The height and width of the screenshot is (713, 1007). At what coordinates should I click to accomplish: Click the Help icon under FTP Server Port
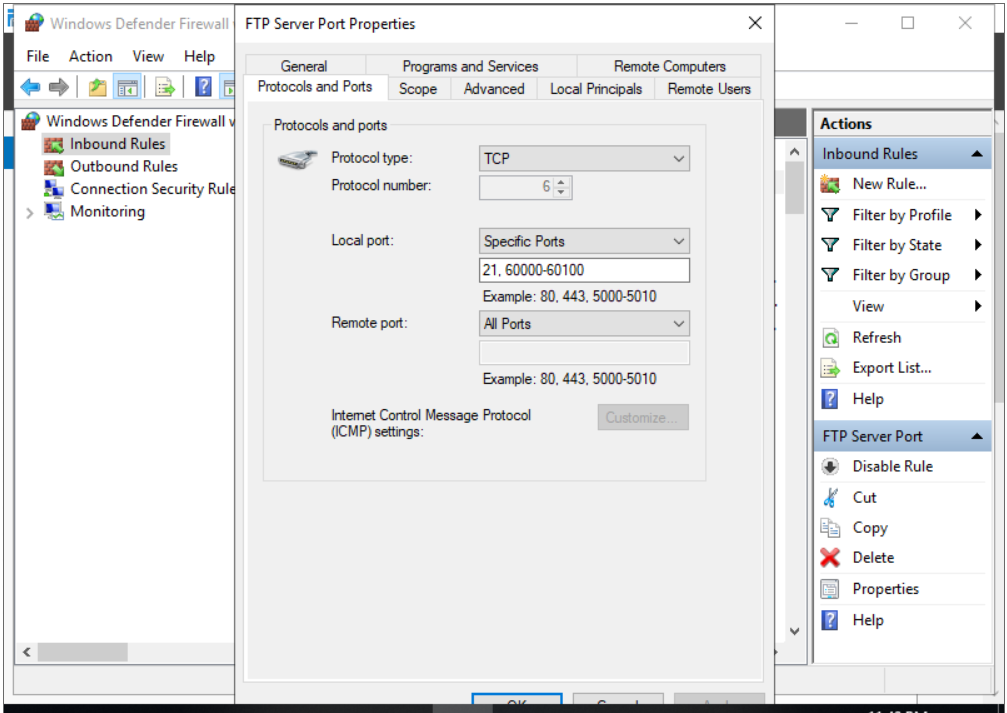coord(830,620)
